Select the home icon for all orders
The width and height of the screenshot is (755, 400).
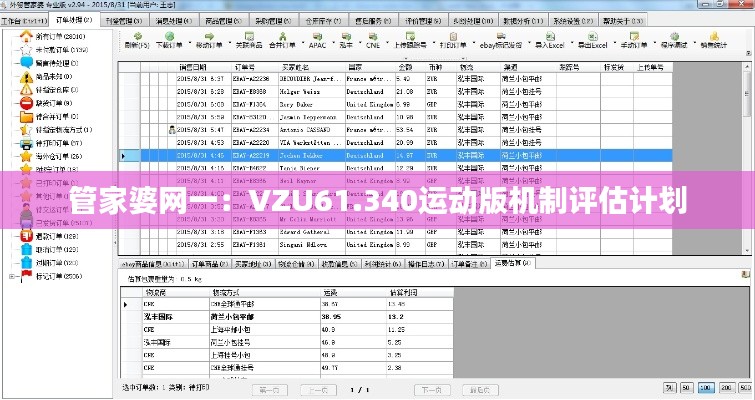[26, 36]
